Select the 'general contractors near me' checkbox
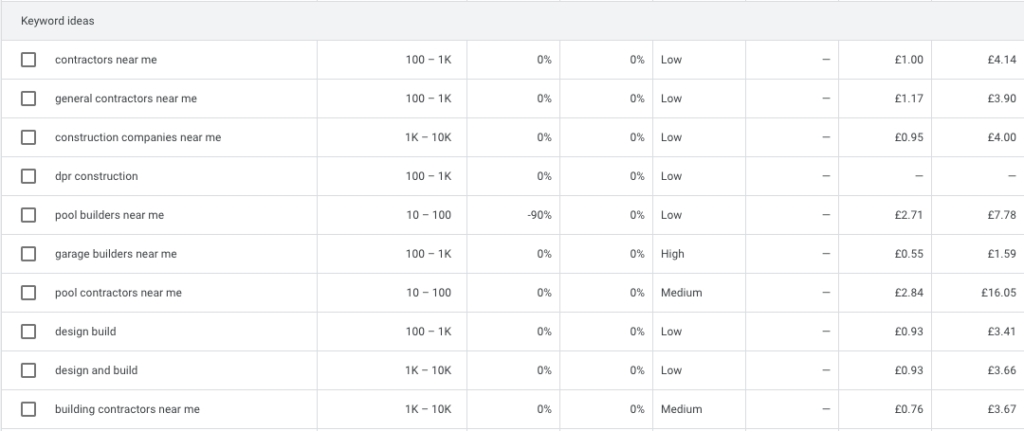Screen dimensions: 1024x431 29,99
